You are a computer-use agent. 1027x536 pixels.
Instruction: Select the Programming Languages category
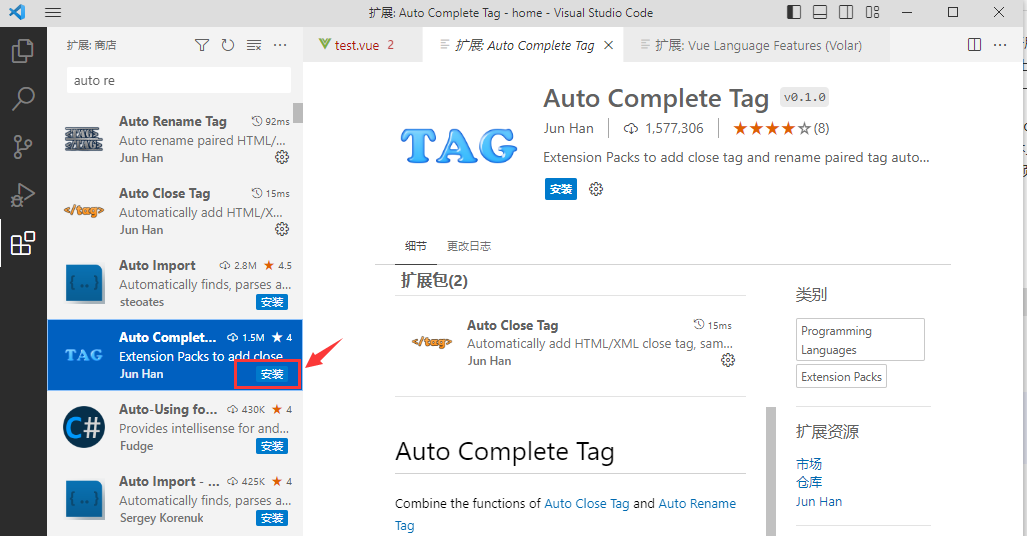pos(860,339)
